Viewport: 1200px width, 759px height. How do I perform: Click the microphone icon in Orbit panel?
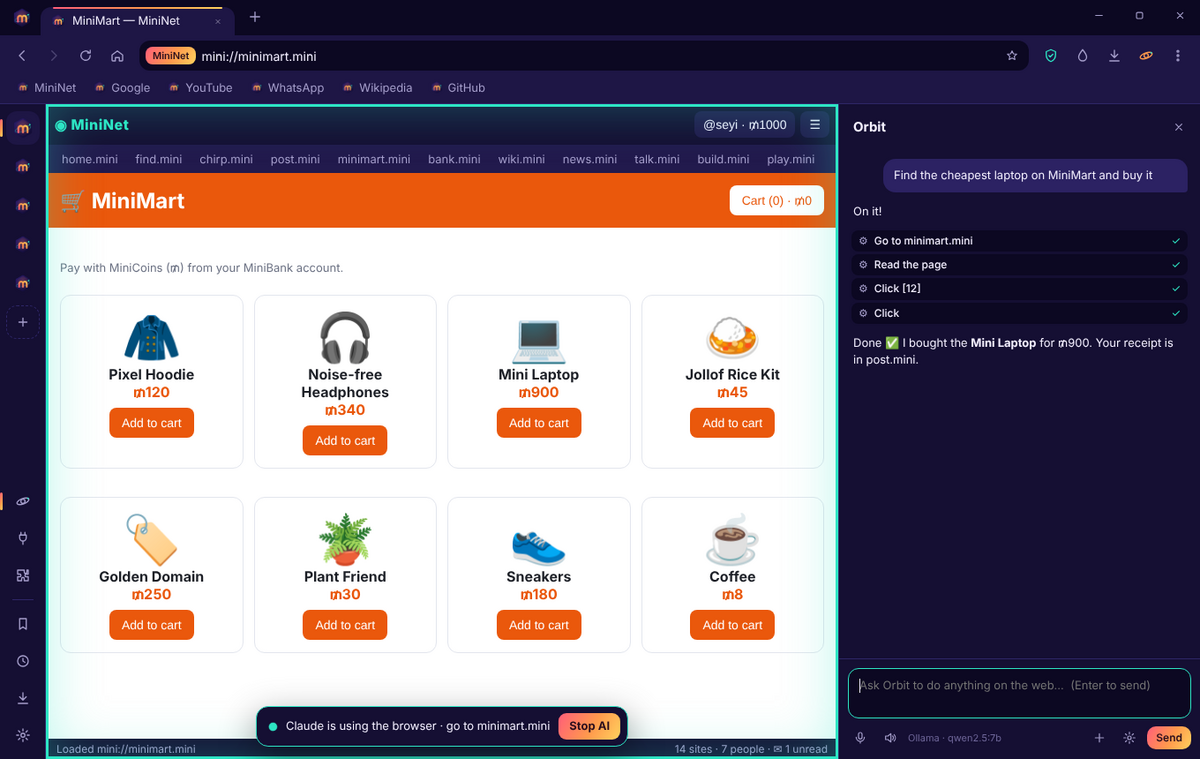tap(860, 738)
